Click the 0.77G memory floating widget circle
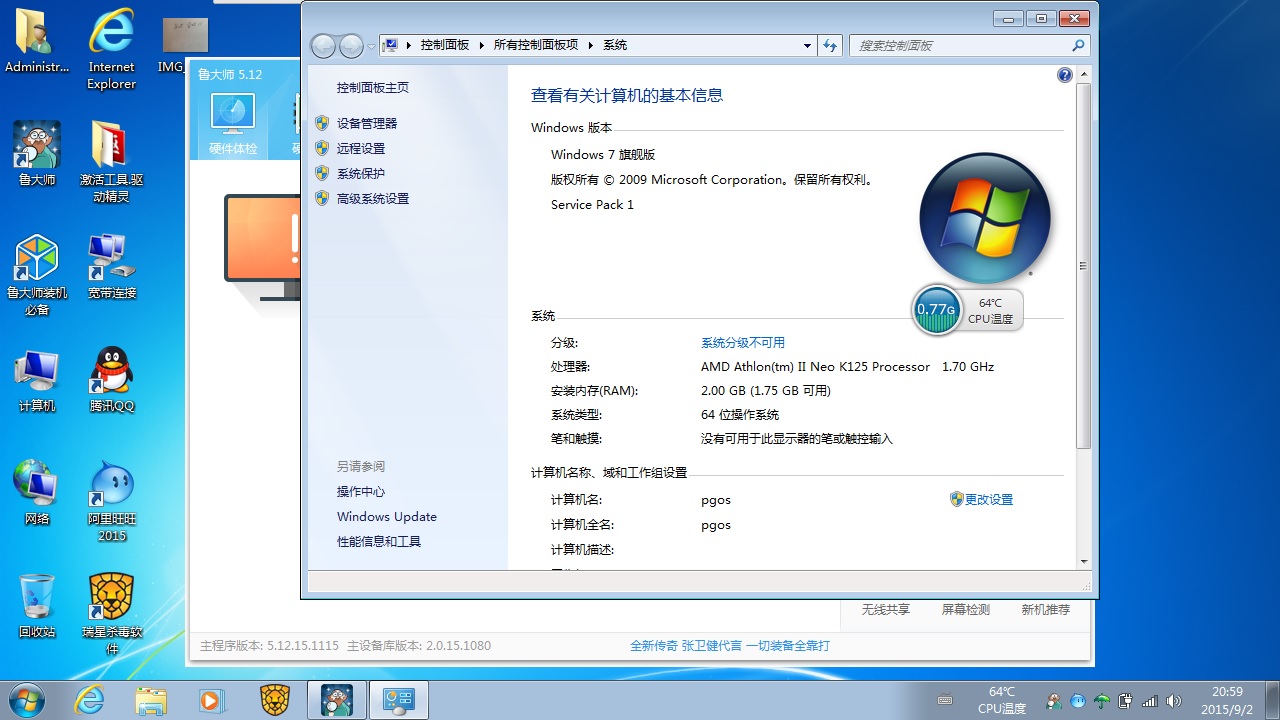This screenshot has width=1280, height=720. (x=937, y=309)
